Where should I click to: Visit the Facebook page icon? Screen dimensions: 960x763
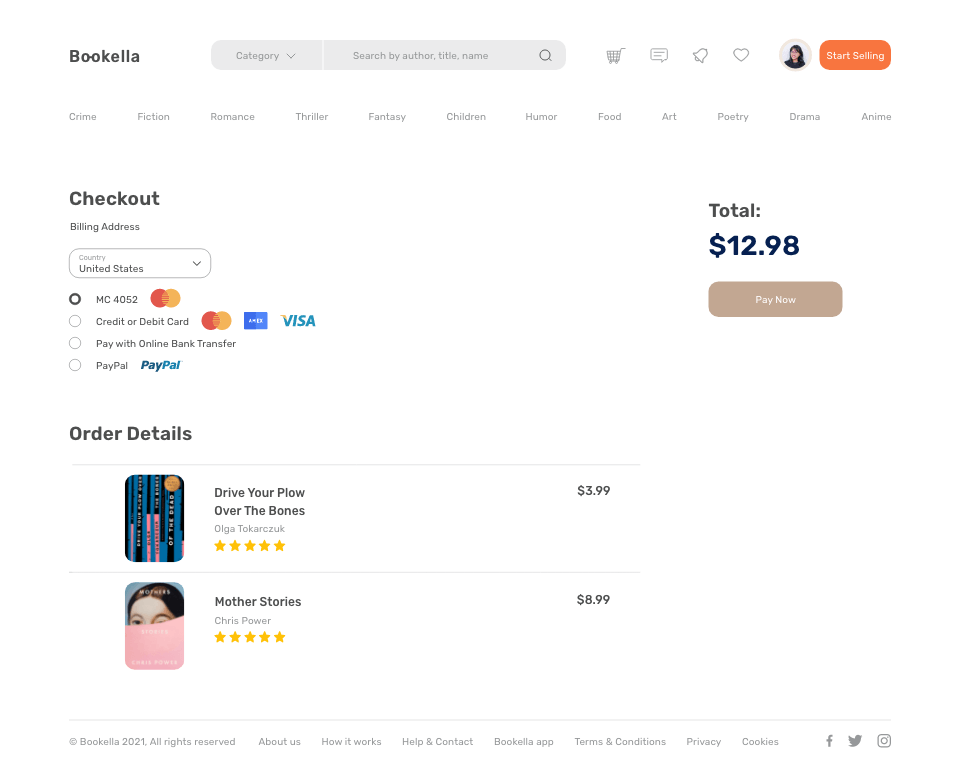[x=829, y=741]
